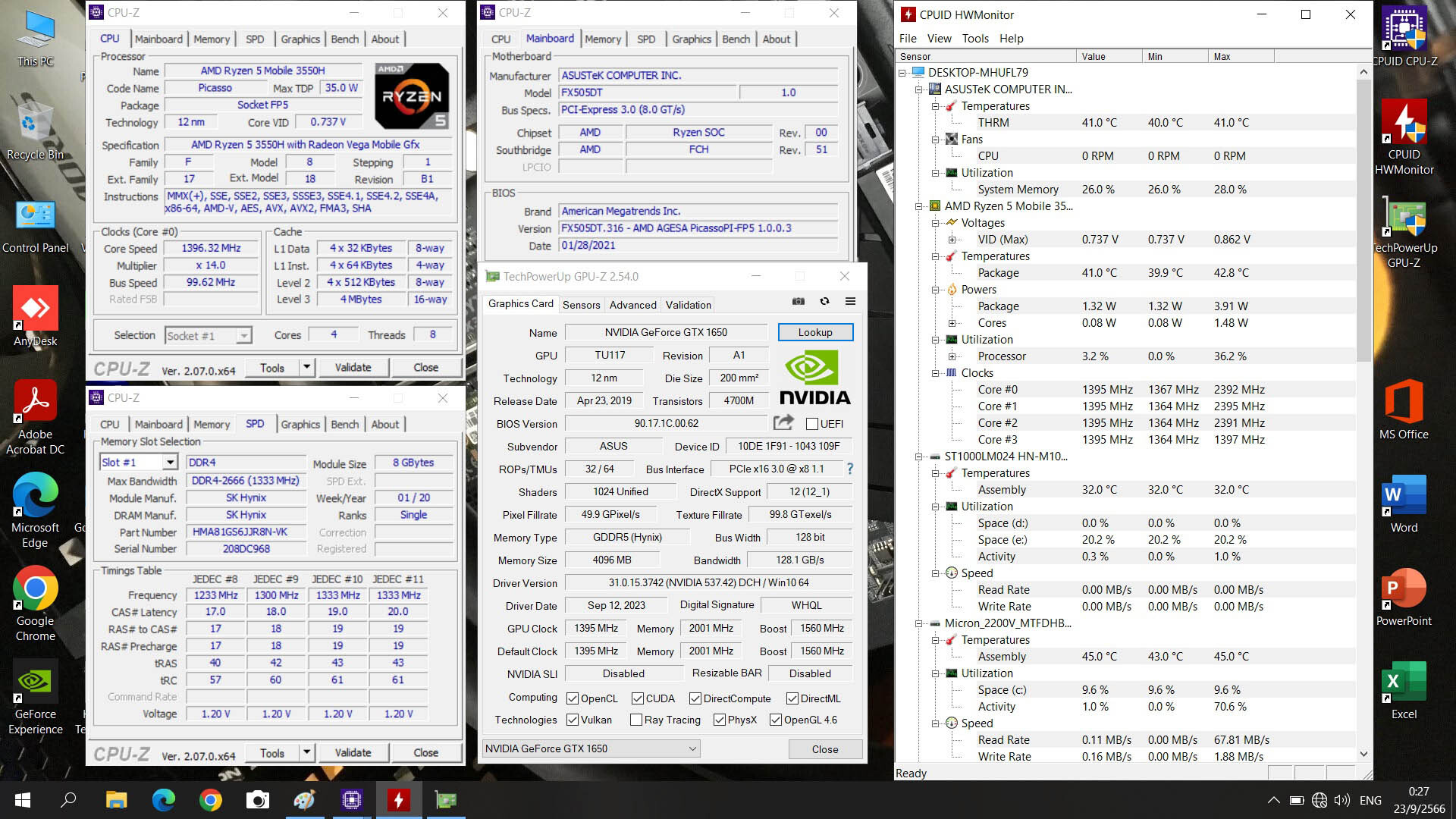Select the Bench tab in the Mainboard CPU-Z window
Viewport: 1456px width, 819px height.
click(x=736, y=39)
